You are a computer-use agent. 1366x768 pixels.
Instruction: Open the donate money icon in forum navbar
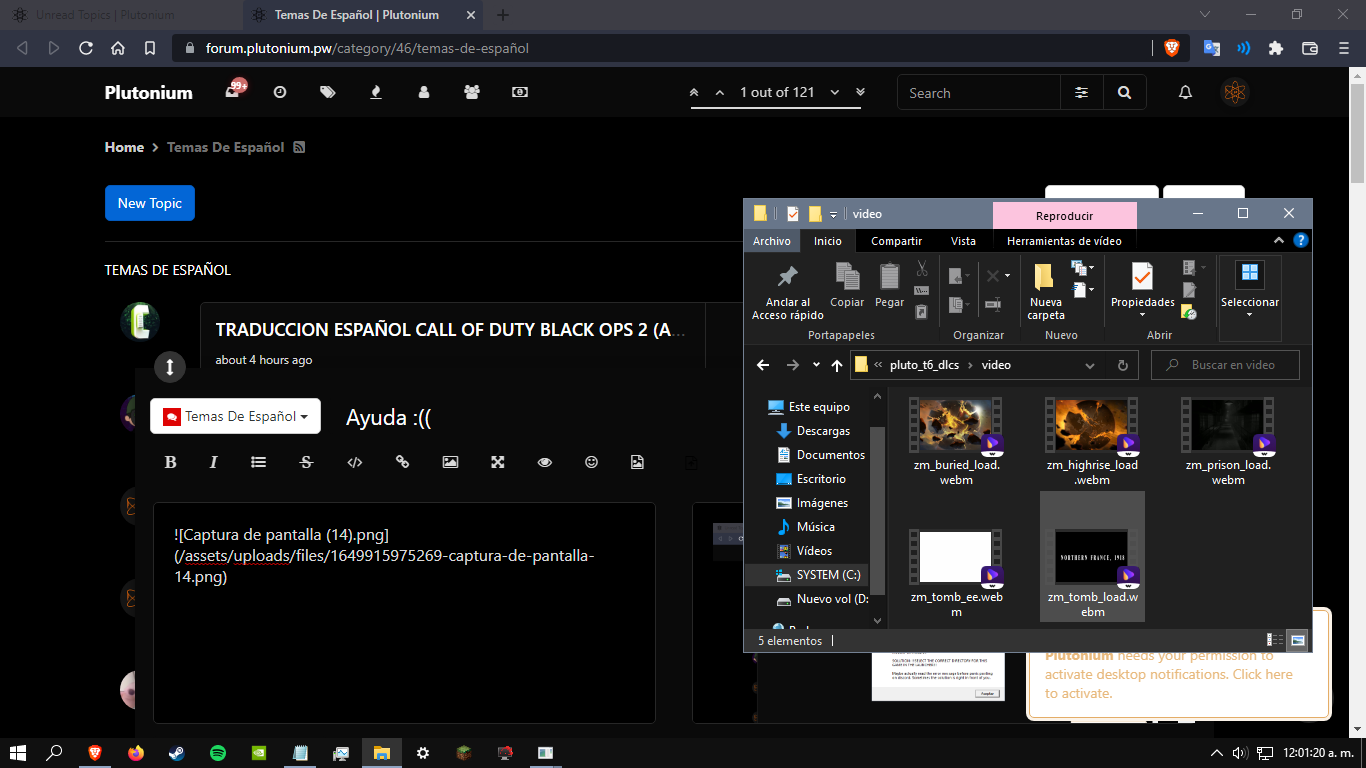[520, 92]
